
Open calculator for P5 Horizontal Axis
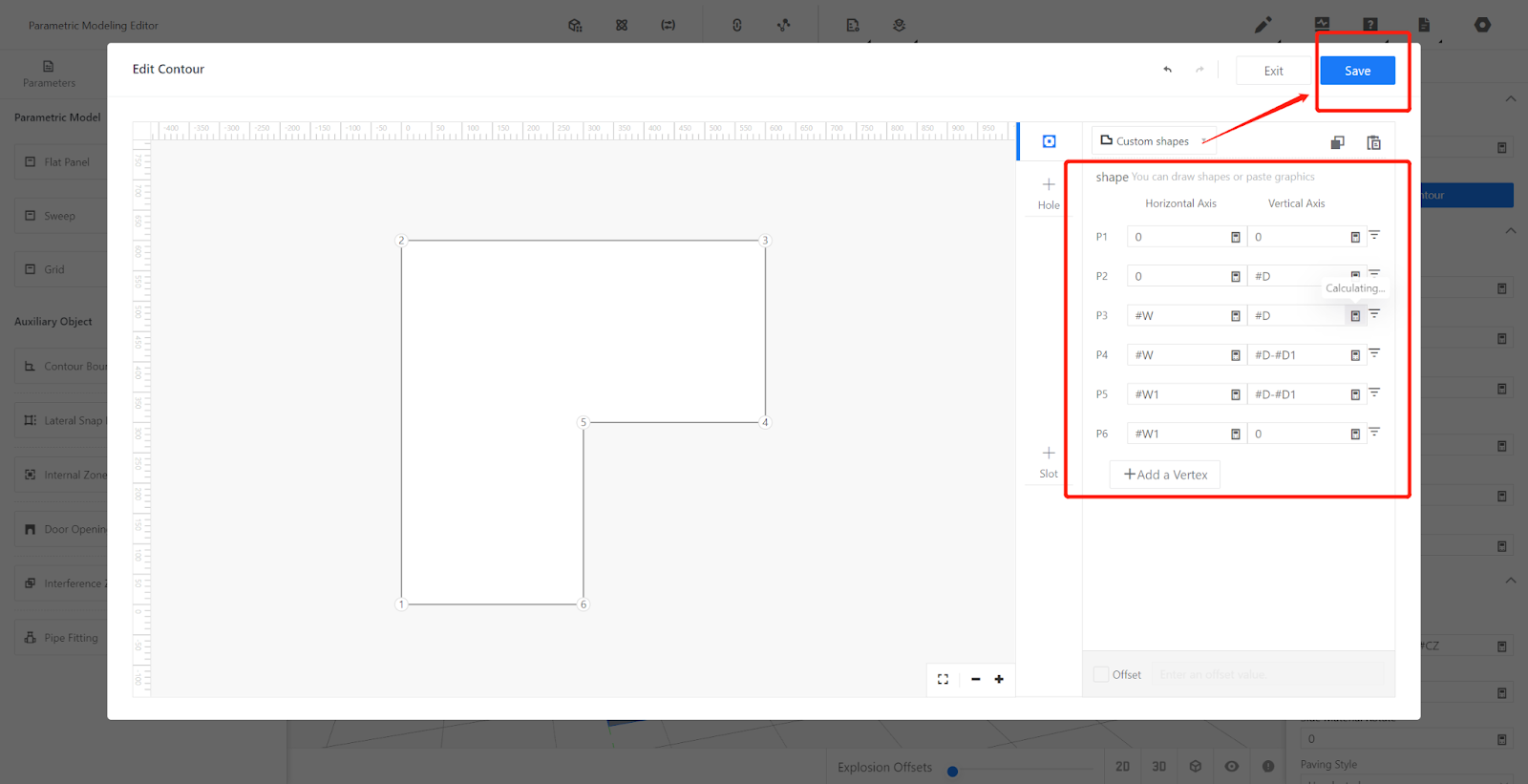(1235, 394)
